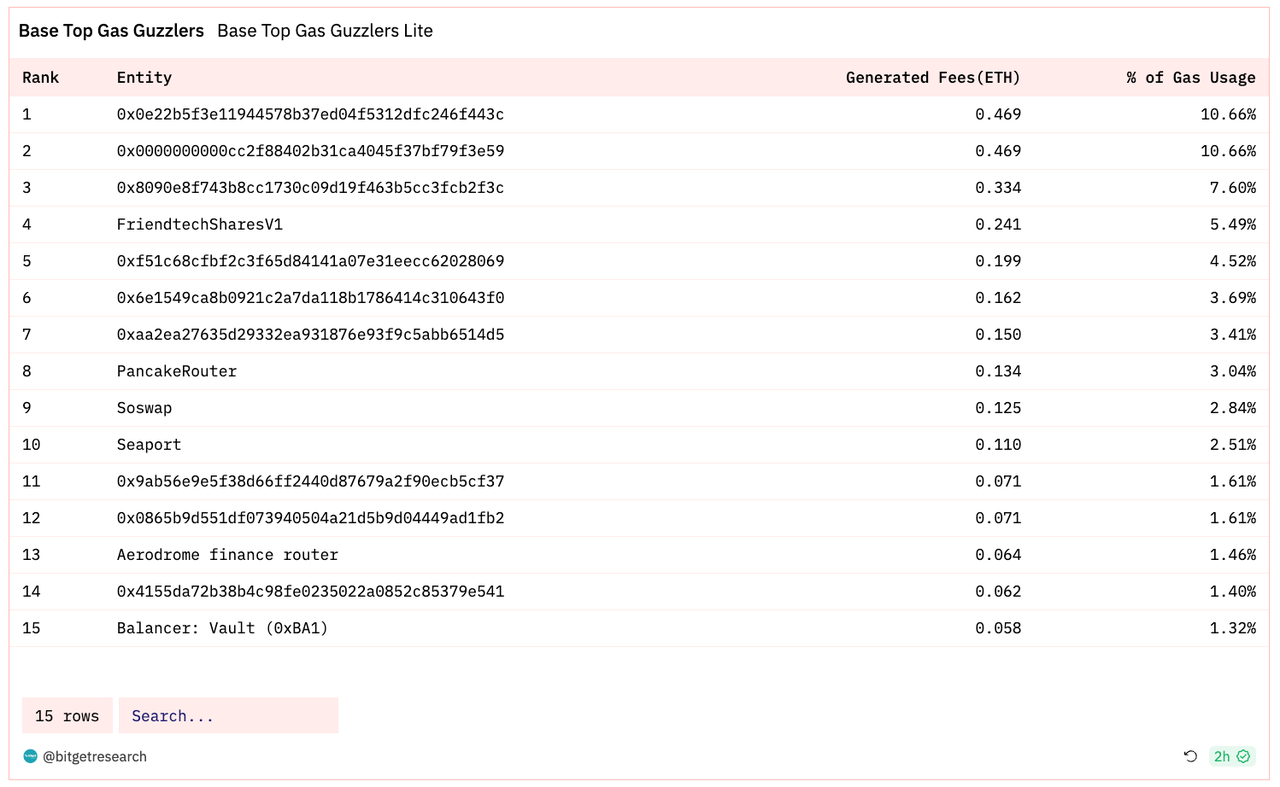The width and height of the screenshot is (1280, 787).
Task: Select the PancakeRouter entity
Action: pyautogui.click(x=177, y=371)
